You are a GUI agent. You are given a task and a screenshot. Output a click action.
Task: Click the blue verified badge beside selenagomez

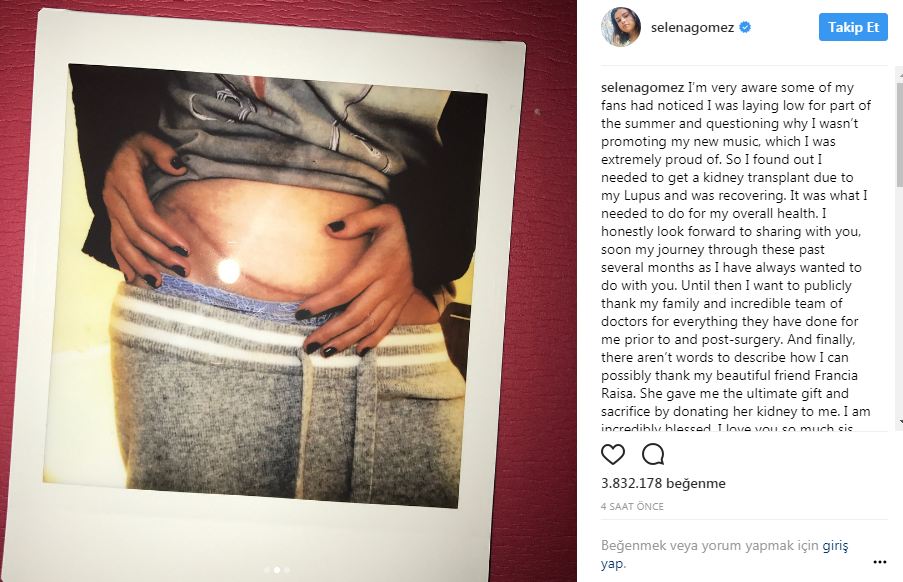745,27
